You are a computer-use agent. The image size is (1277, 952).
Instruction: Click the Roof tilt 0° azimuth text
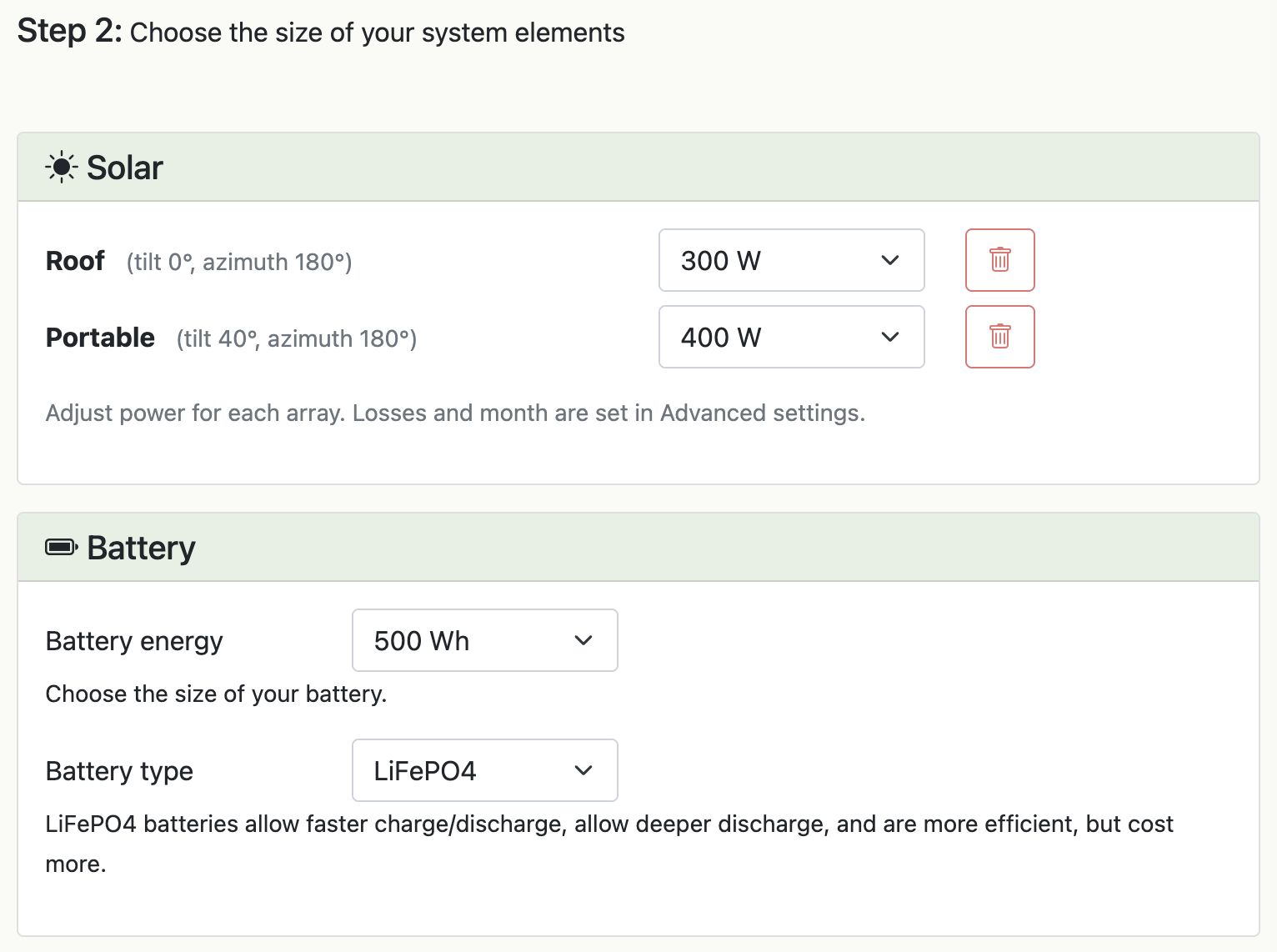(x=239, y=263)
